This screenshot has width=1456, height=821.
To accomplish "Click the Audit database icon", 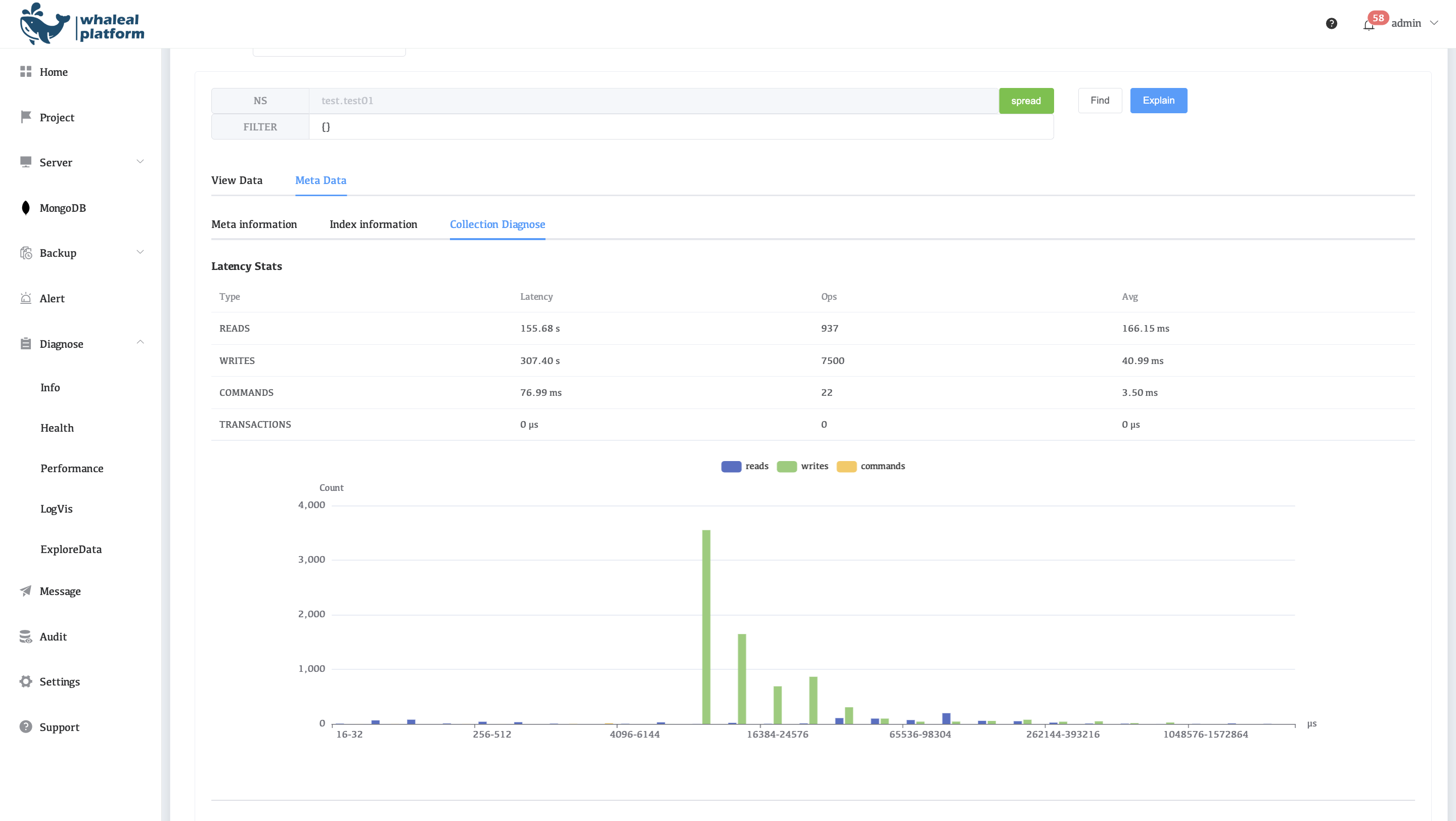I will (x=25, y=637).
